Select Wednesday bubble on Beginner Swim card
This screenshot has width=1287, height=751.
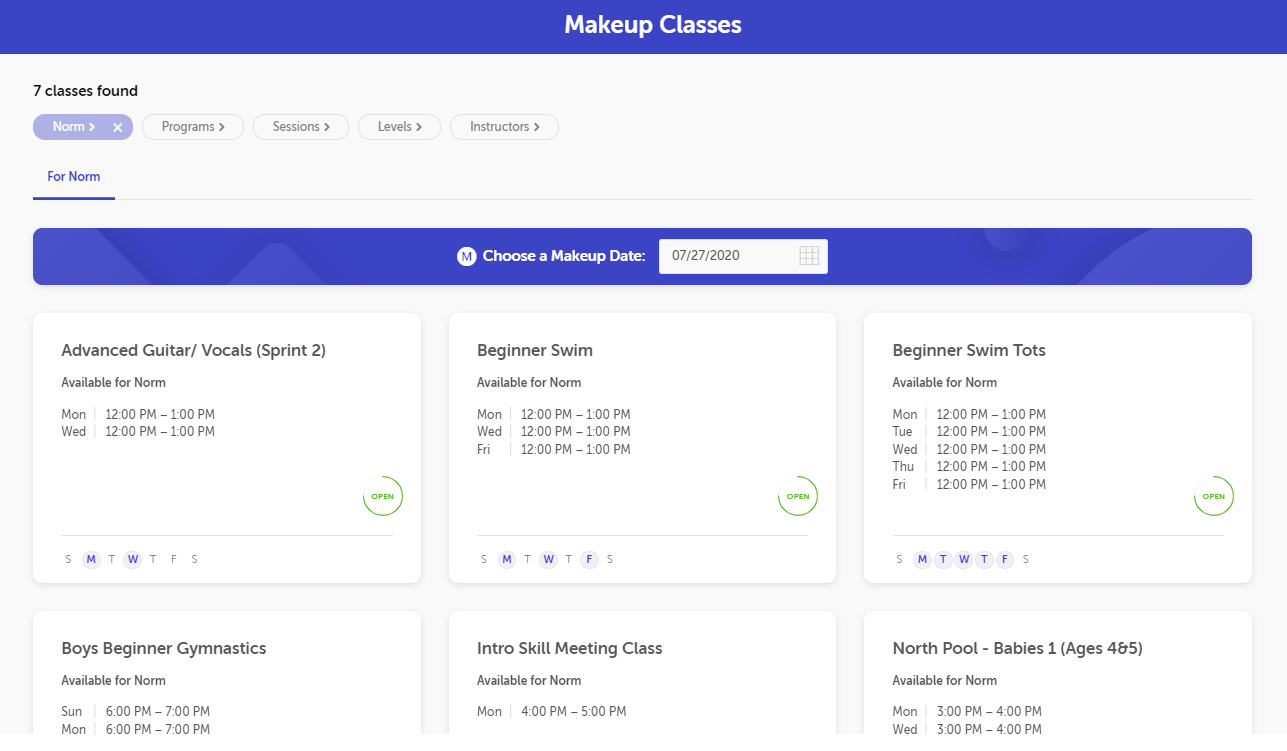pyautogui.click(x=548, y=559)
